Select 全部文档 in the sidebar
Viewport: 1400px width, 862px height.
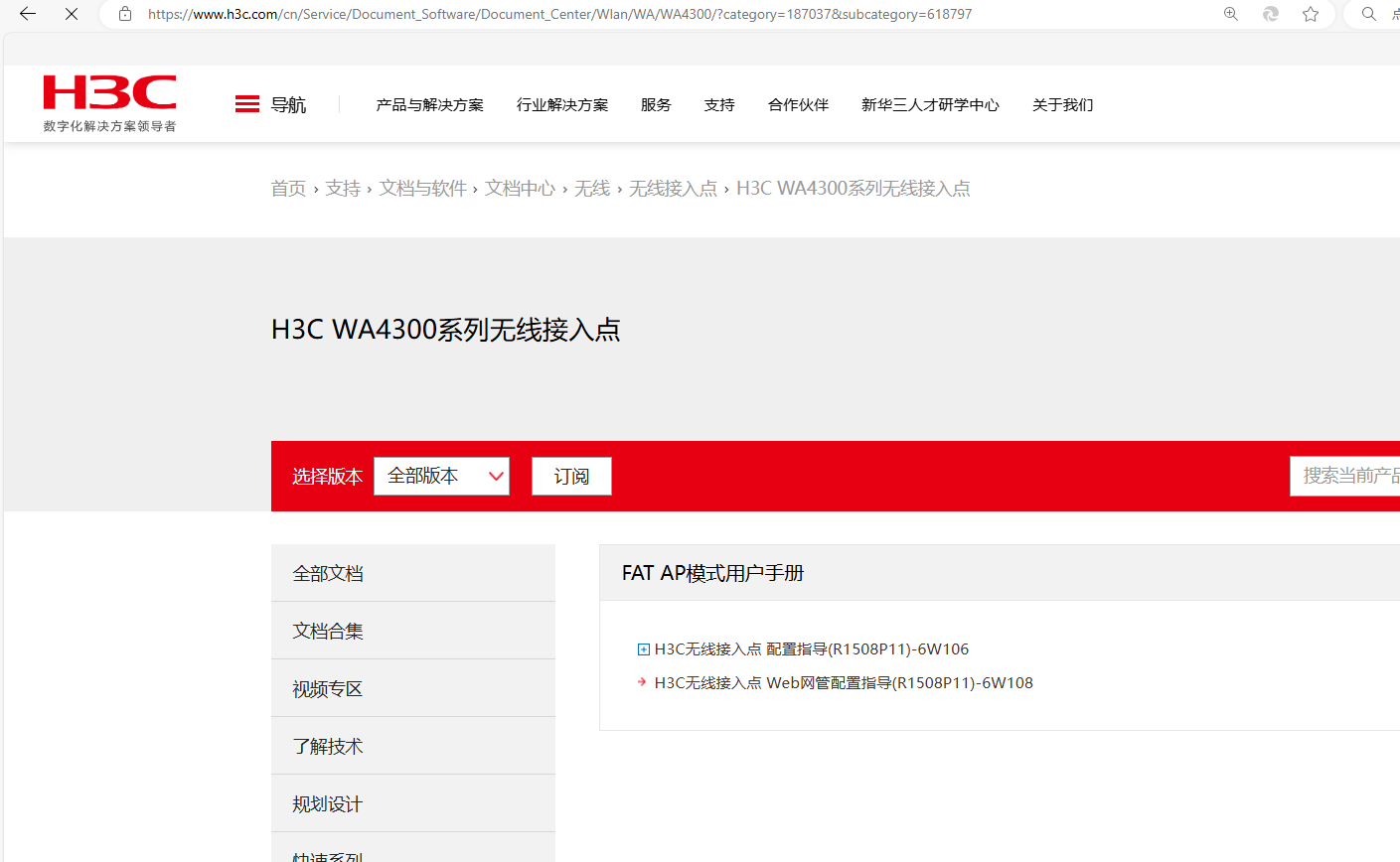point(413,573)
